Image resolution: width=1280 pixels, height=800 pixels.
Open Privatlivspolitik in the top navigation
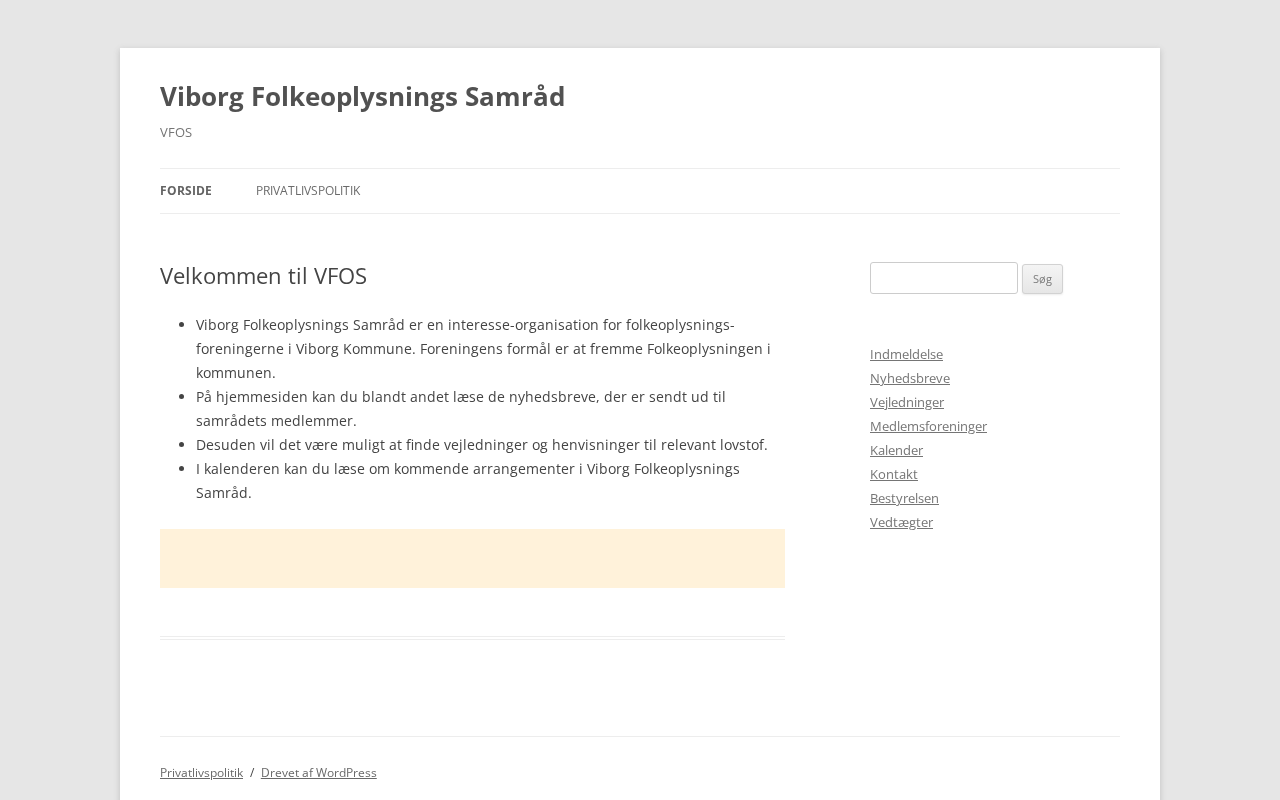click(308, 191)
